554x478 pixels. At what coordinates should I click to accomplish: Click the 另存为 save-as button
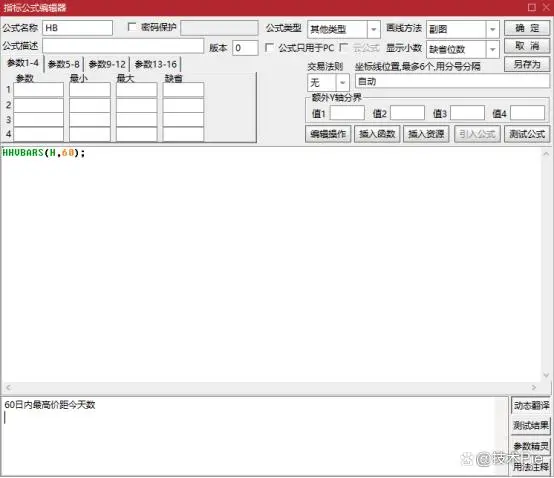pos(527,64)
